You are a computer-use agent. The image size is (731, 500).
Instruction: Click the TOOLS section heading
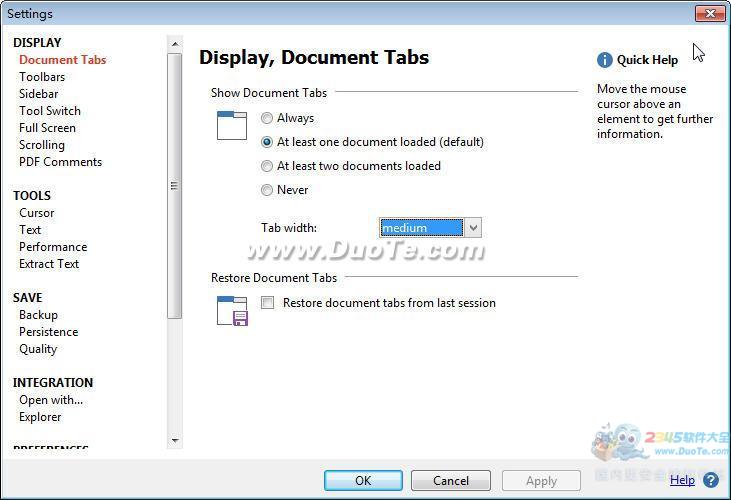click(x=32, y=196)
